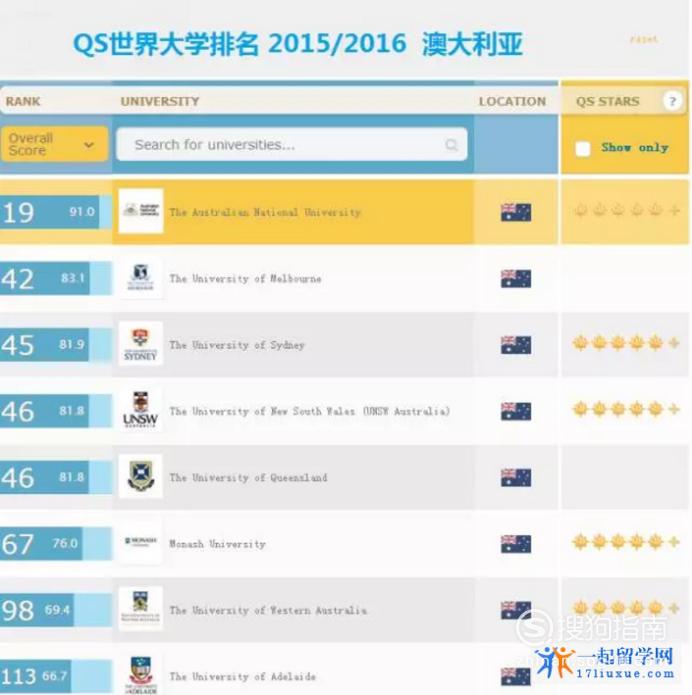
Task: Click the Australian National University logo
Action: [141, 211]
